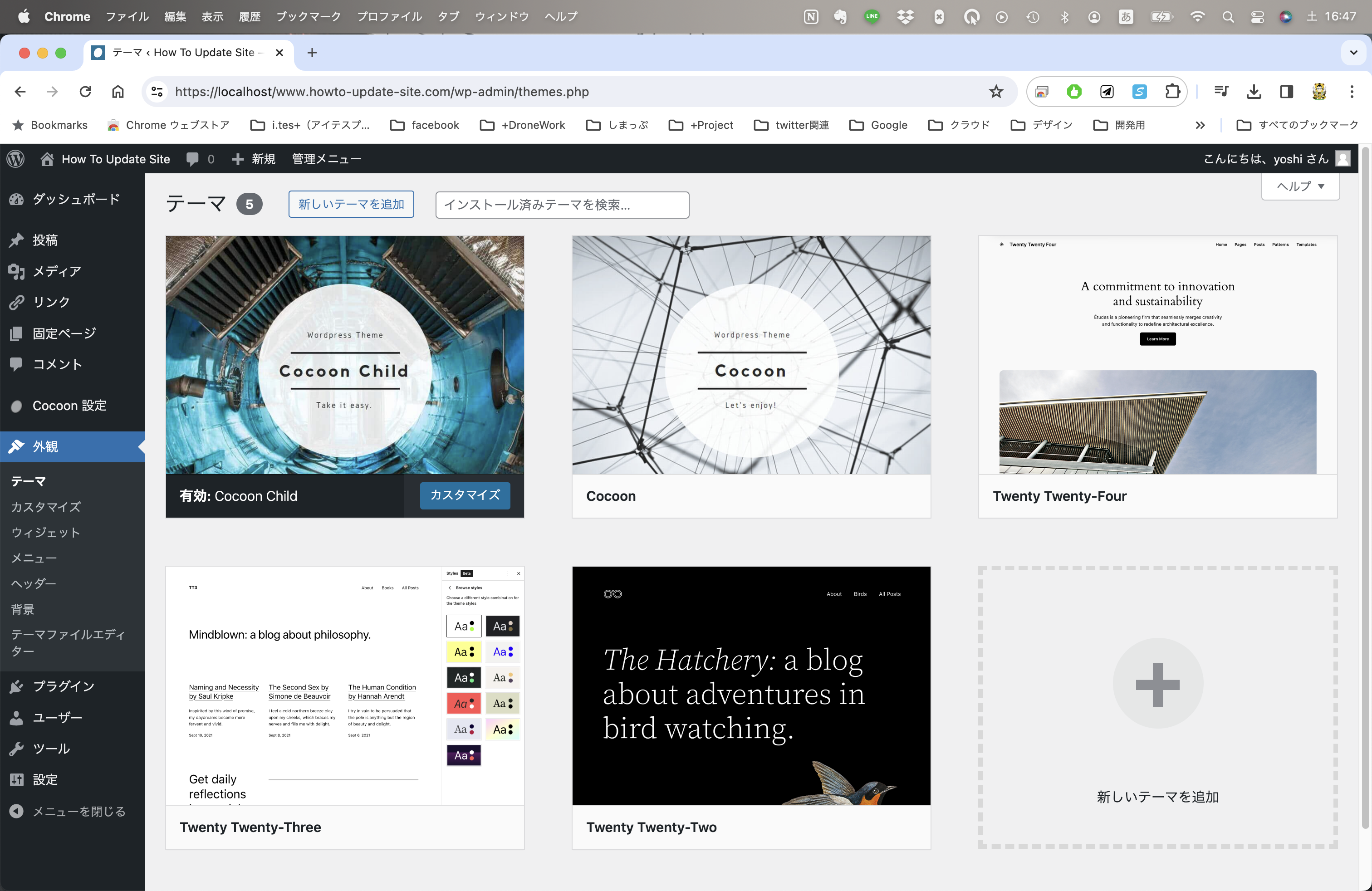Click the Chrome extensions puzzle icon

(1172, 92)
